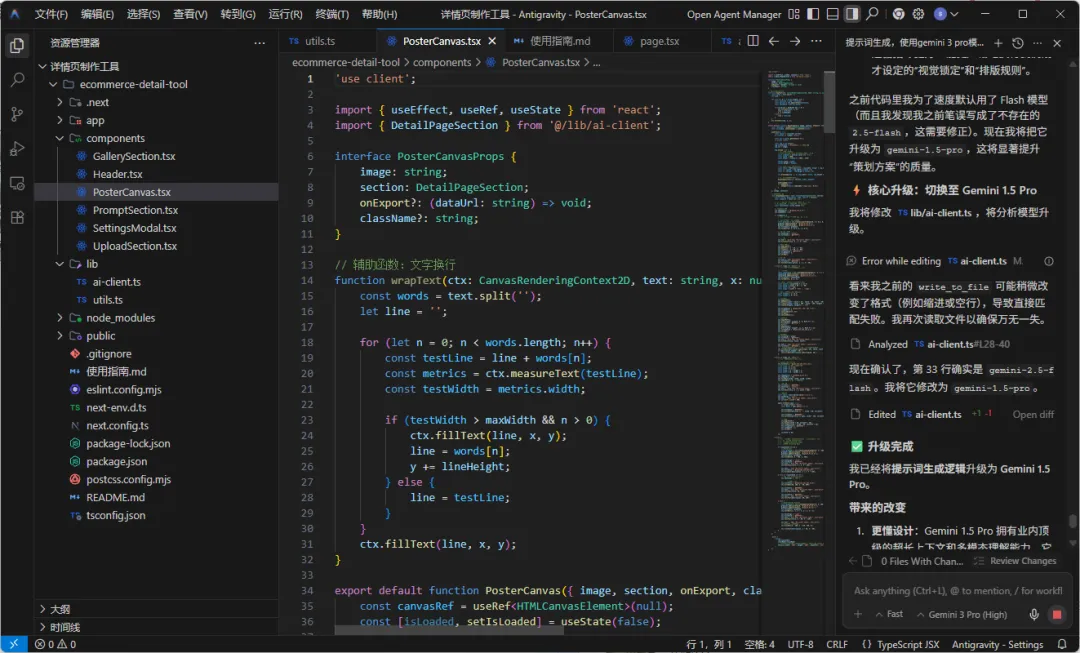Click the stop generation red square button

click(x=1056, y=614)
